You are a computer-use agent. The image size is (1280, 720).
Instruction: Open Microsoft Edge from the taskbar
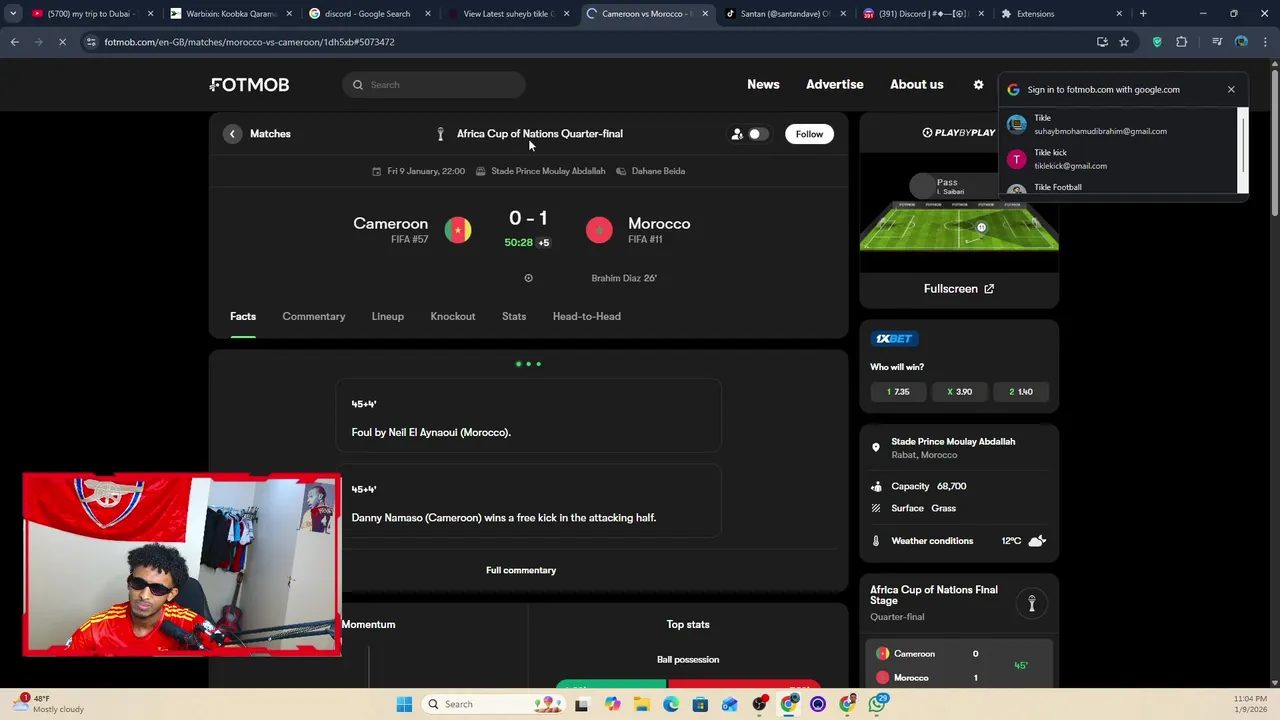coord(671,704)
